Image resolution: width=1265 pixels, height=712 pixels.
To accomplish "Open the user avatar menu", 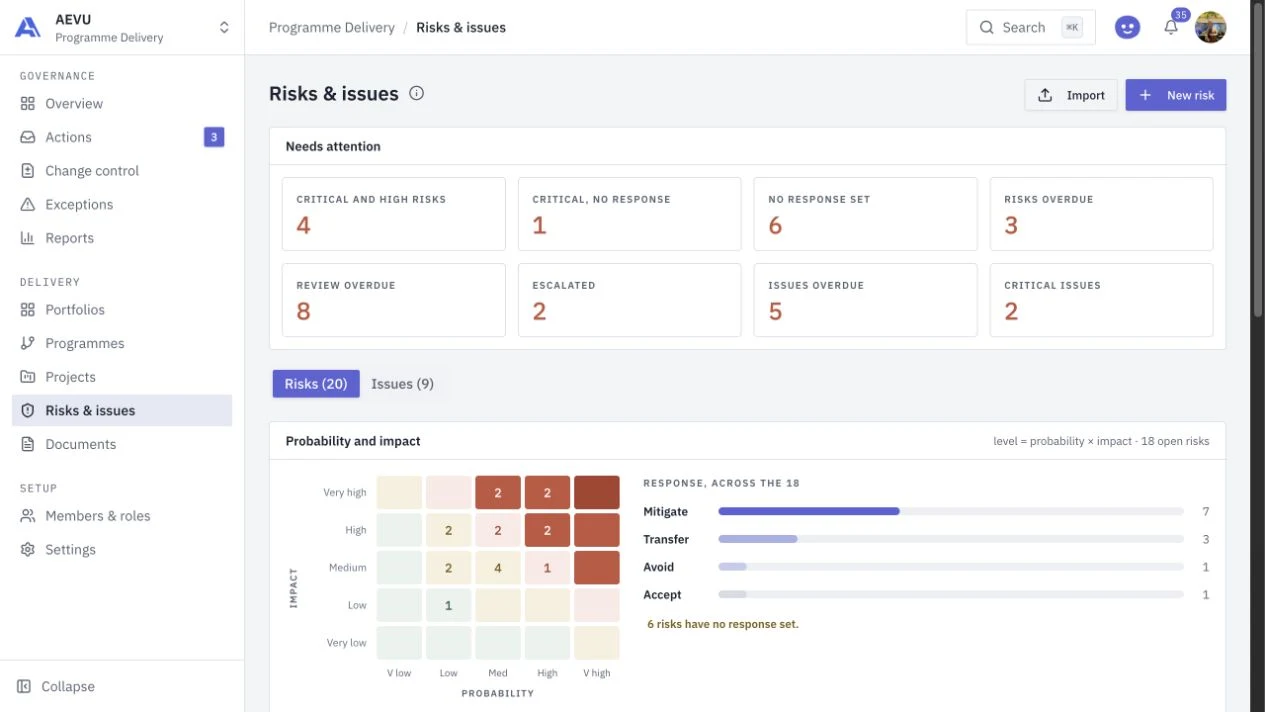I will coord(1211,28).
